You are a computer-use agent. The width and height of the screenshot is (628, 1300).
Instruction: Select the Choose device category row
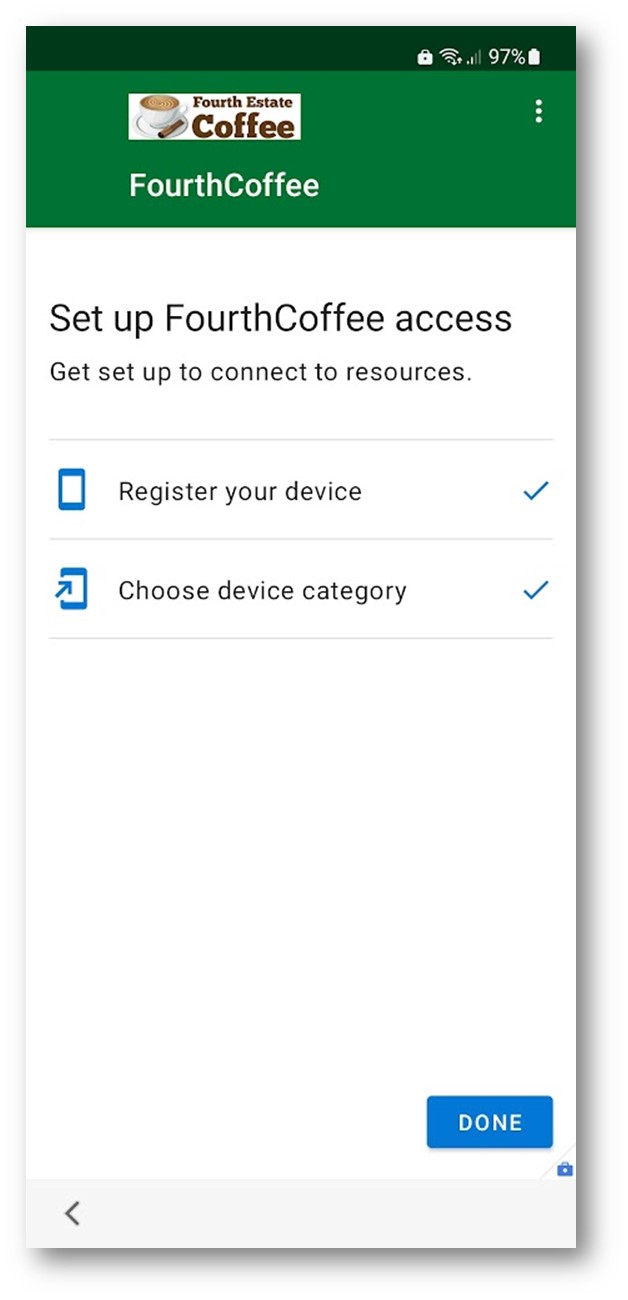[301, 589]
